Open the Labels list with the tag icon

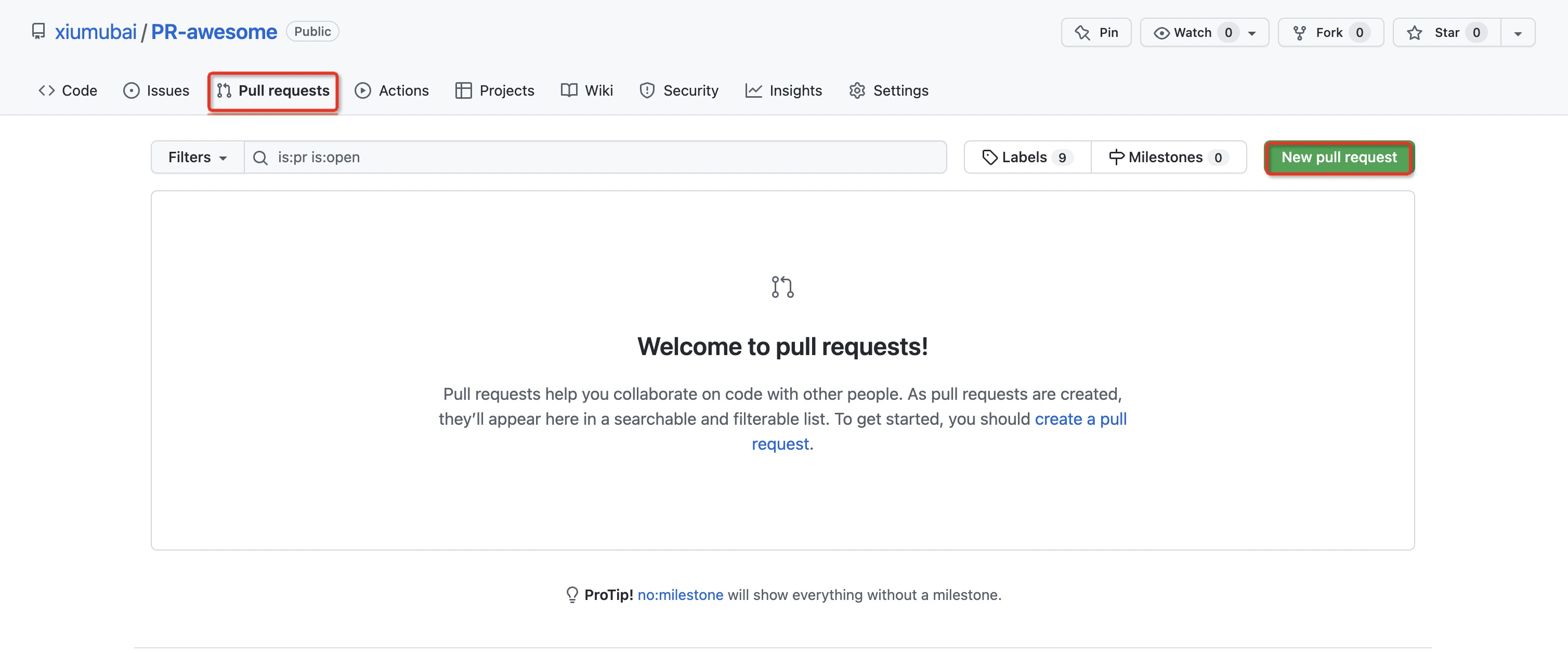click(1027, 158)
